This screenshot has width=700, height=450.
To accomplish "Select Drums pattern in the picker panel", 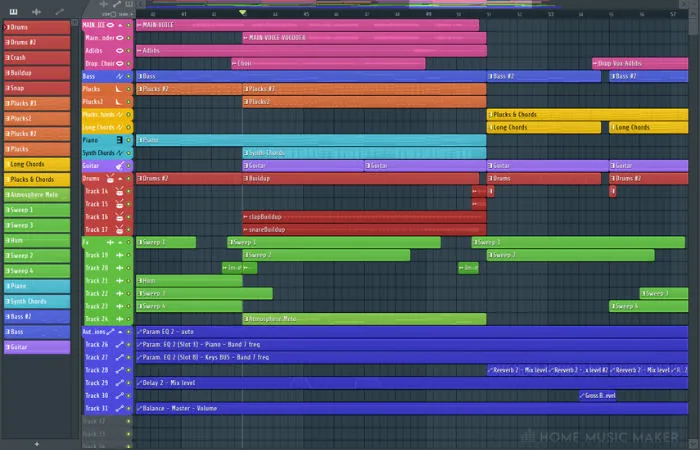I will 37,27.
